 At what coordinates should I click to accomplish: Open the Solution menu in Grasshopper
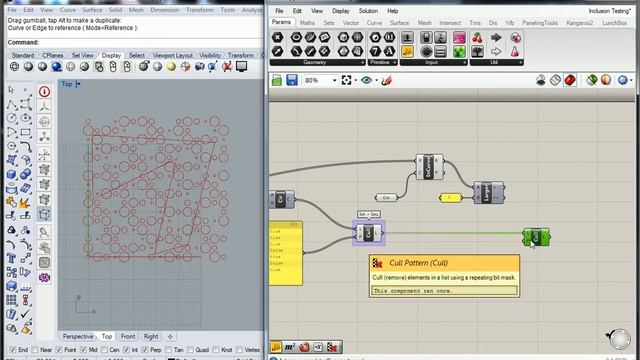click(368, 11)
